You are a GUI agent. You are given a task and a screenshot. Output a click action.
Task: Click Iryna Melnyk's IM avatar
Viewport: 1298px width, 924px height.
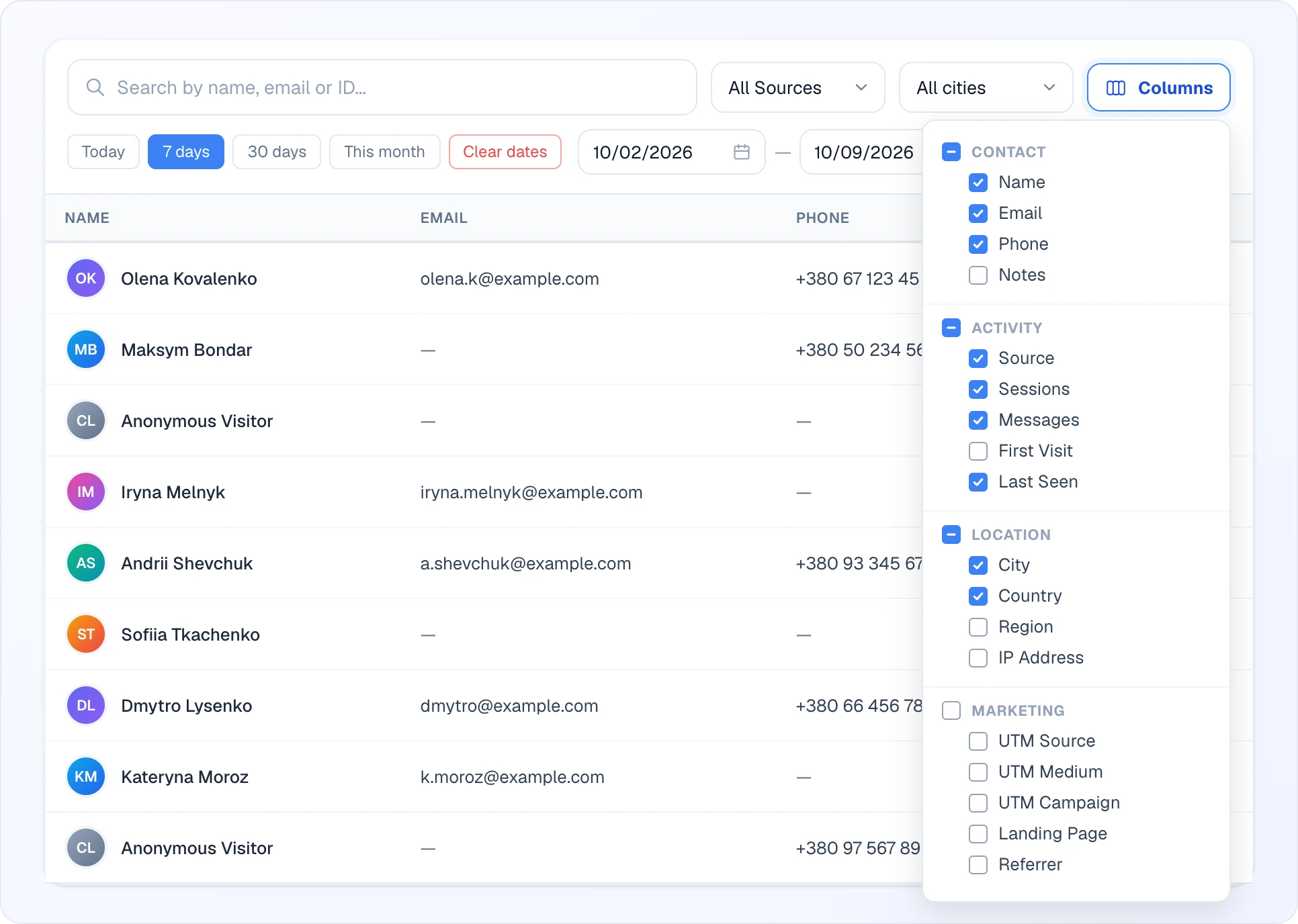point(86,492)
